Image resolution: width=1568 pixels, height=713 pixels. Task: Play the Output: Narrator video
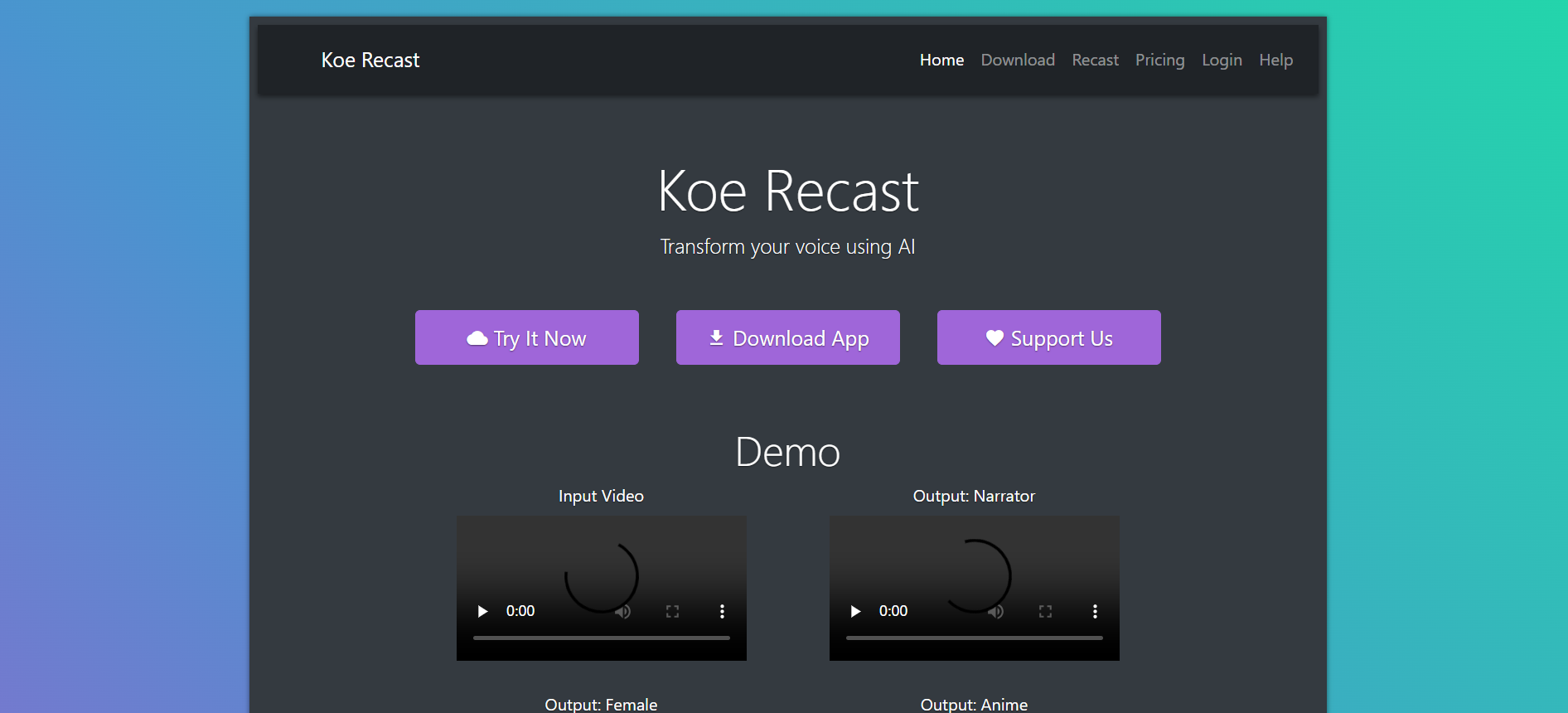(855, 611)
